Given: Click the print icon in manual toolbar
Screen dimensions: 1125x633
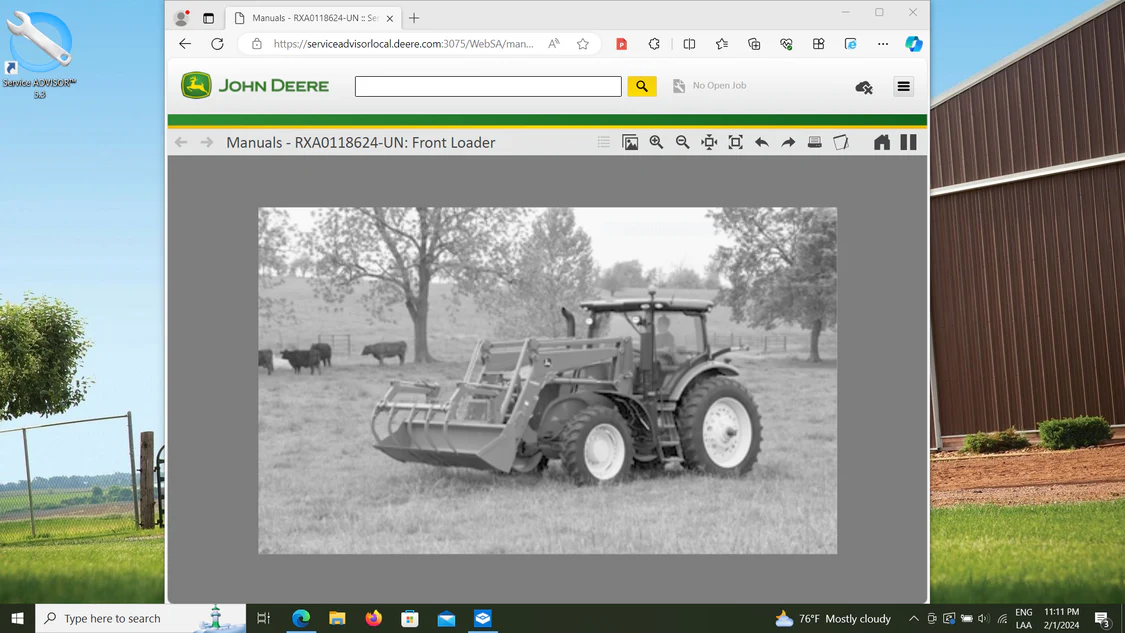Looking at the screenshot, I should click(x=814, y=142).
